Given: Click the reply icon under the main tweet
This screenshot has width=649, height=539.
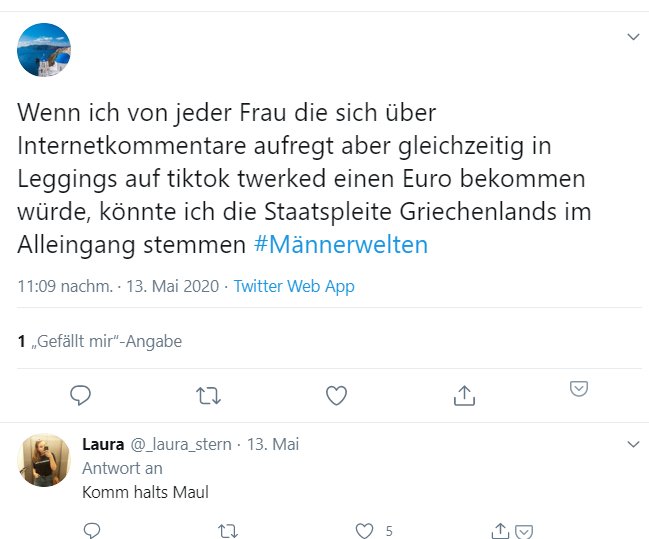Looking at the screenshot, I should point(81,396).
